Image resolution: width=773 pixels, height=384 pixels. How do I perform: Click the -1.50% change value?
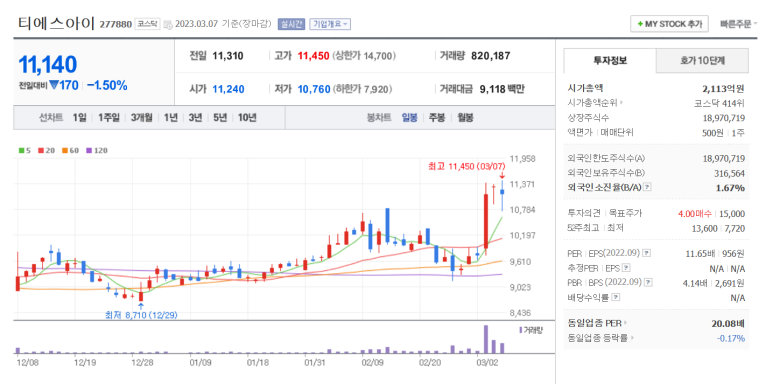107,85
